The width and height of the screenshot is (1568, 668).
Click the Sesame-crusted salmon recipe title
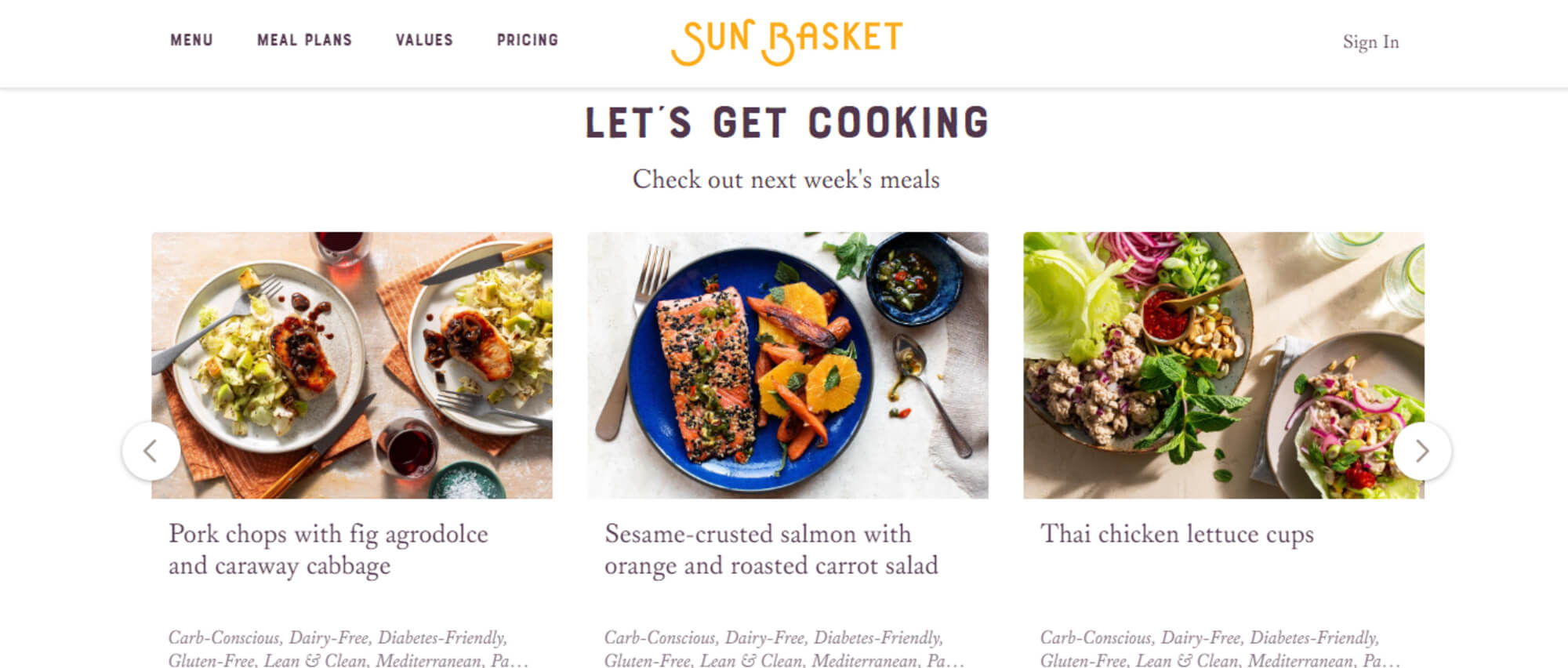pyautogui.click(x=771, y=550)
